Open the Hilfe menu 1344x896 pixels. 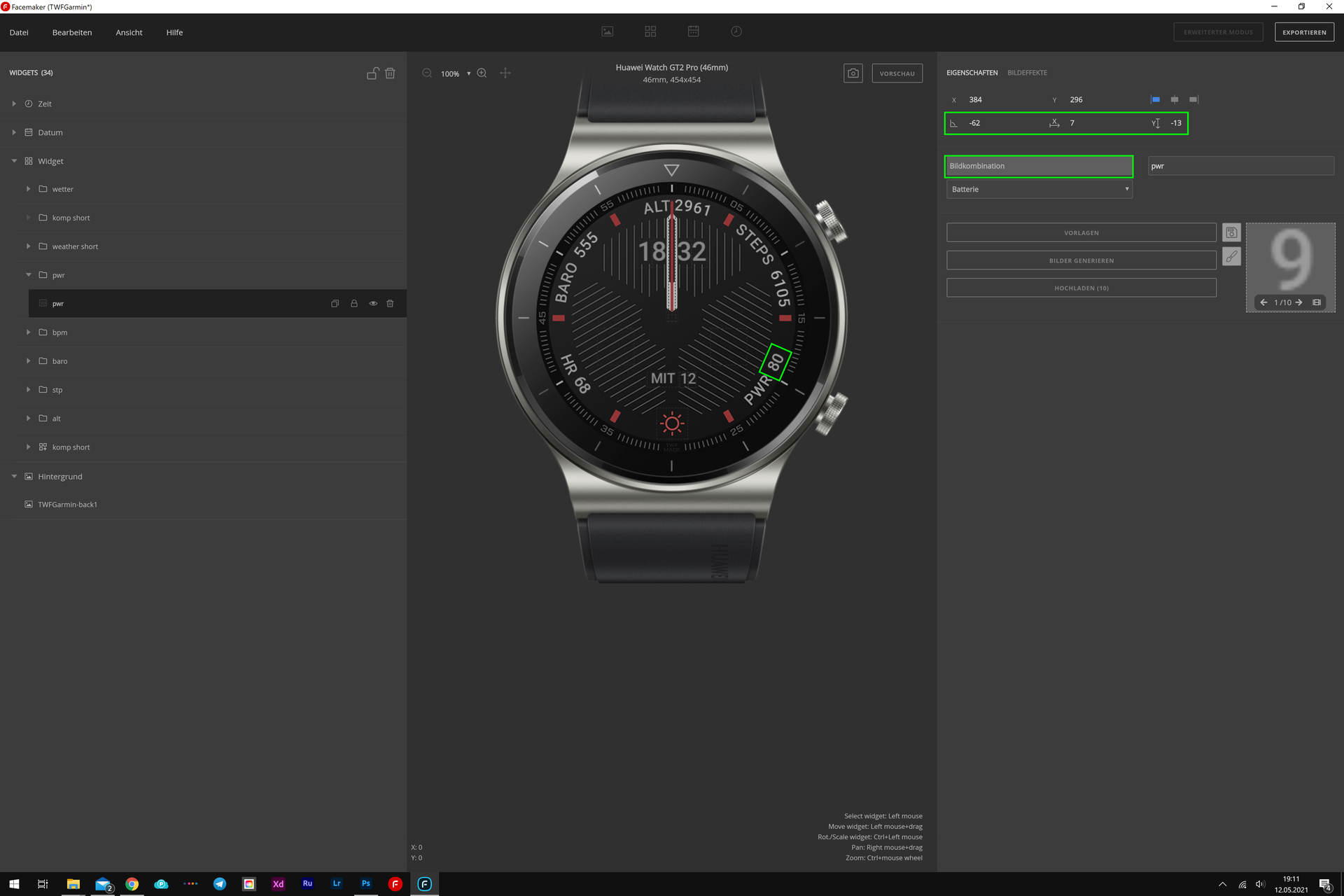174,32
